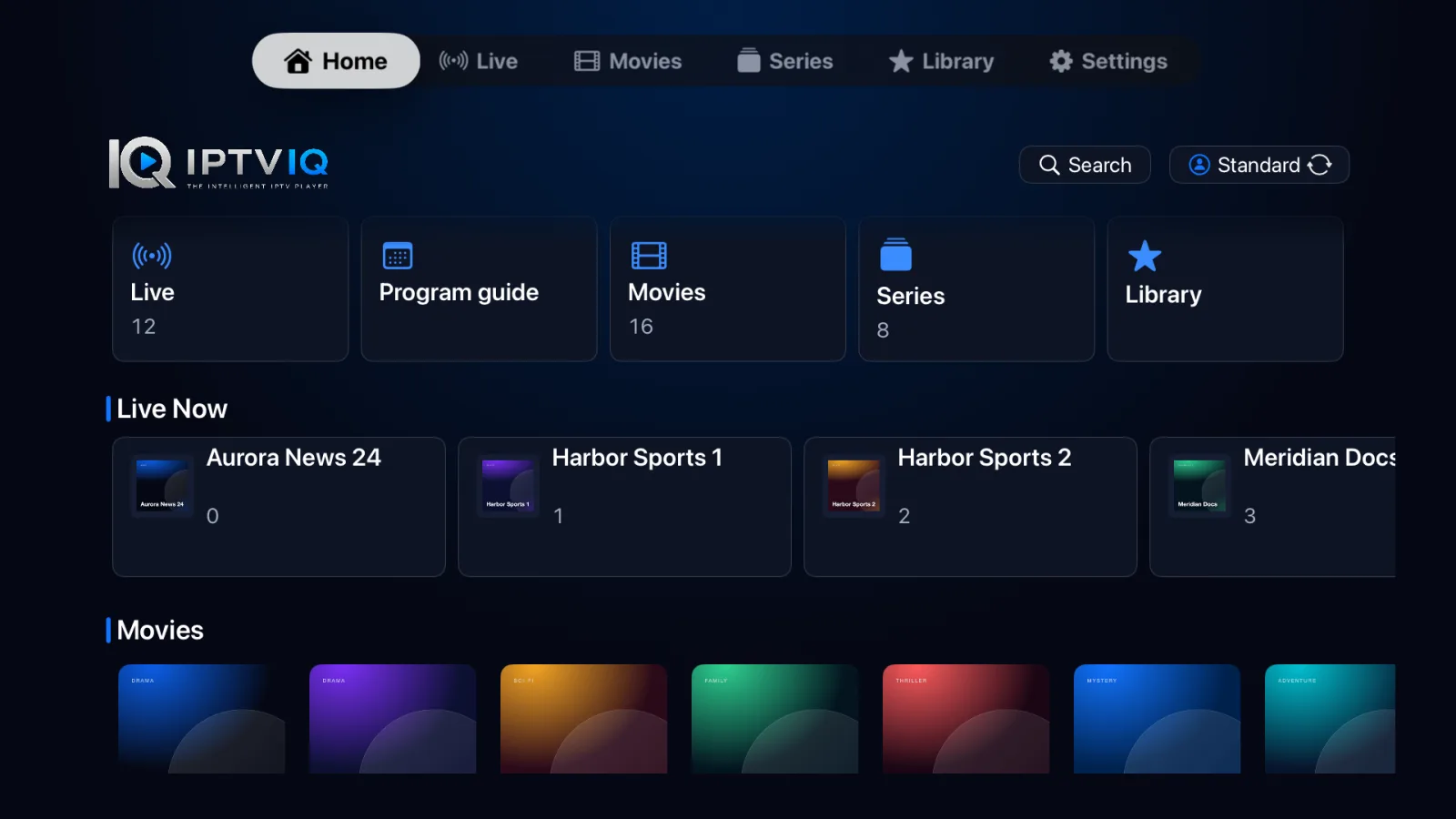Go to the Series tab in top navigation
The height and width of the screenshot is (819, 1456).
coord(785,61)
